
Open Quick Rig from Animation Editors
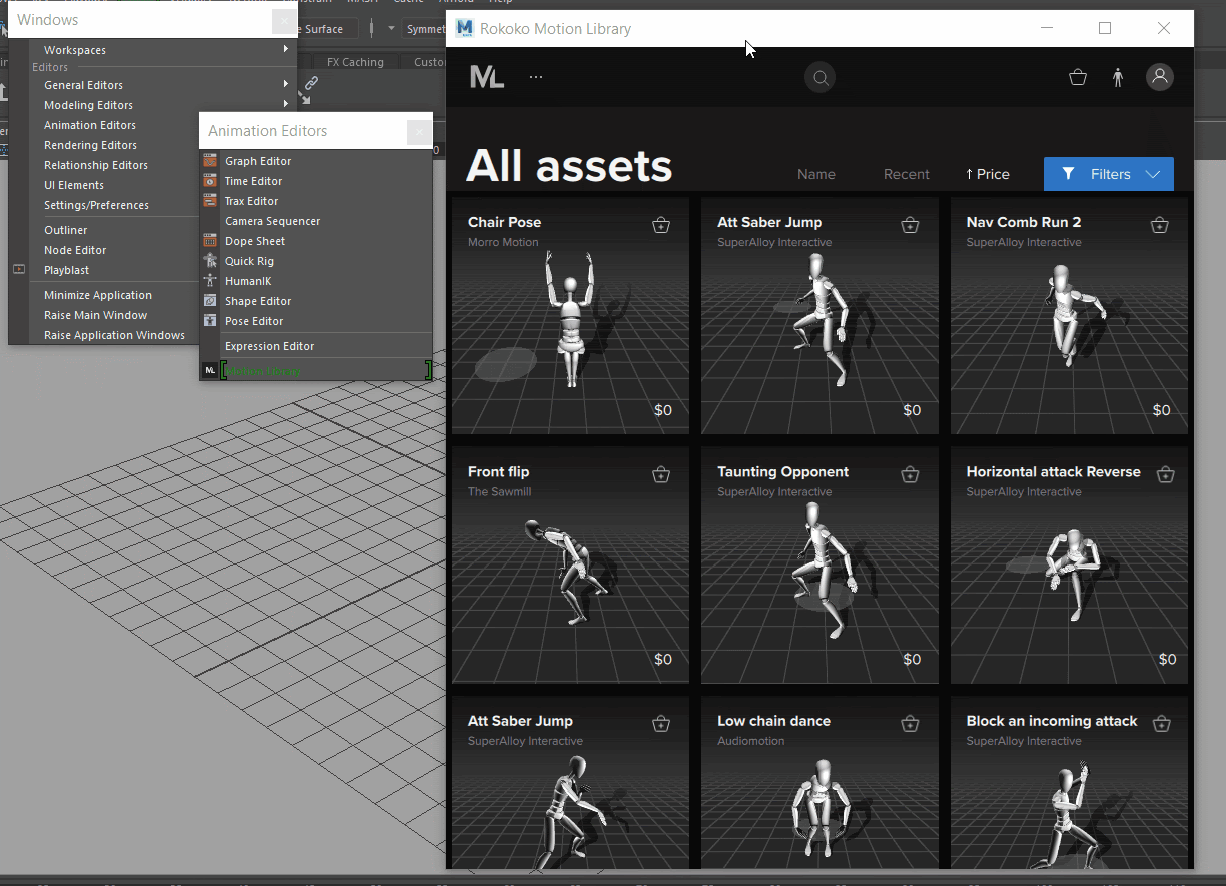249,261
